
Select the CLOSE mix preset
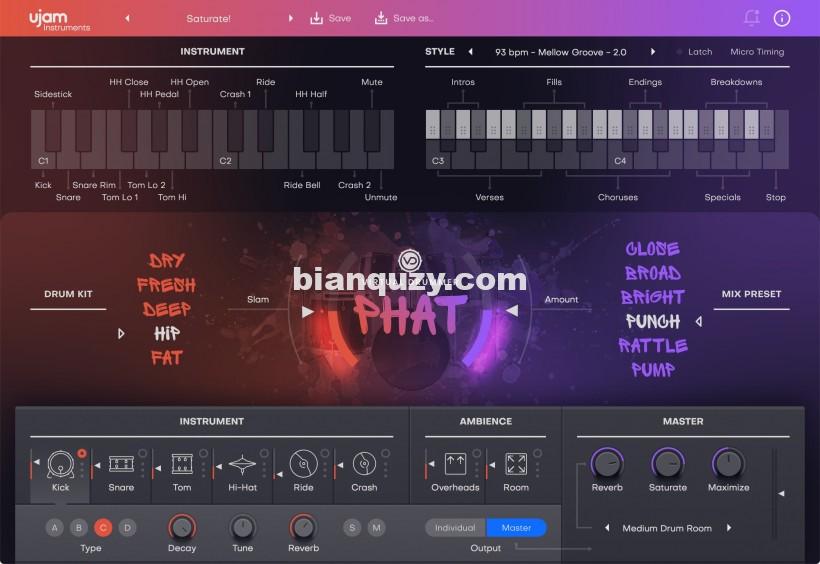653,249
